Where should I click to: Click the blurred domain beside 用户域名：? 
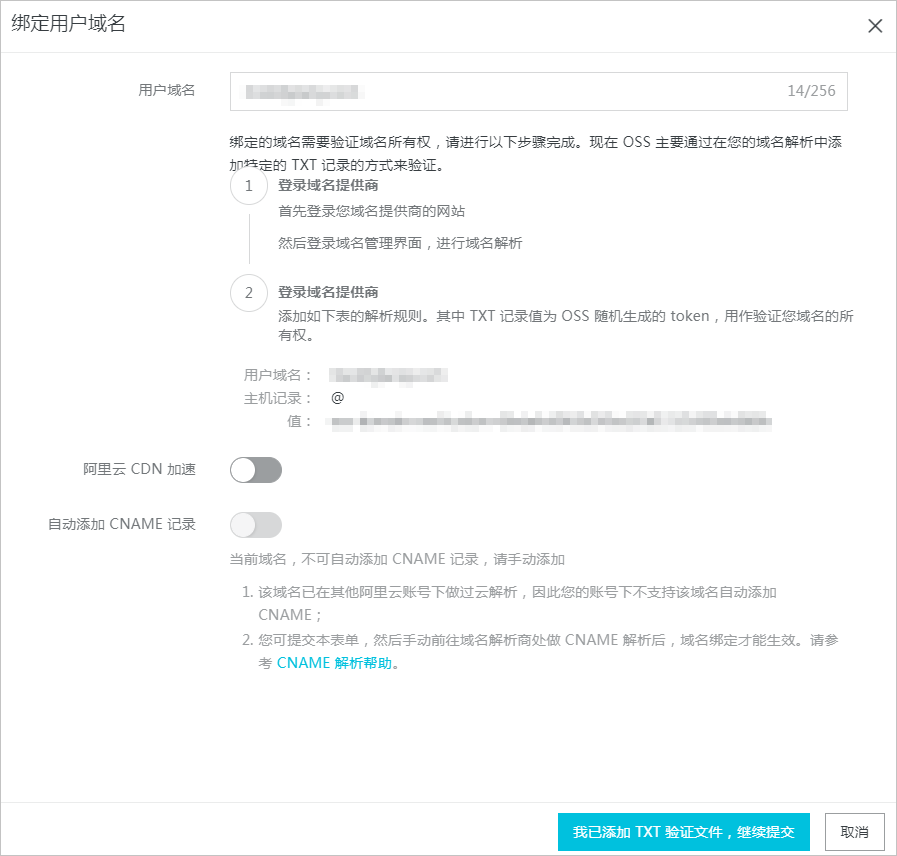[388, 375]
